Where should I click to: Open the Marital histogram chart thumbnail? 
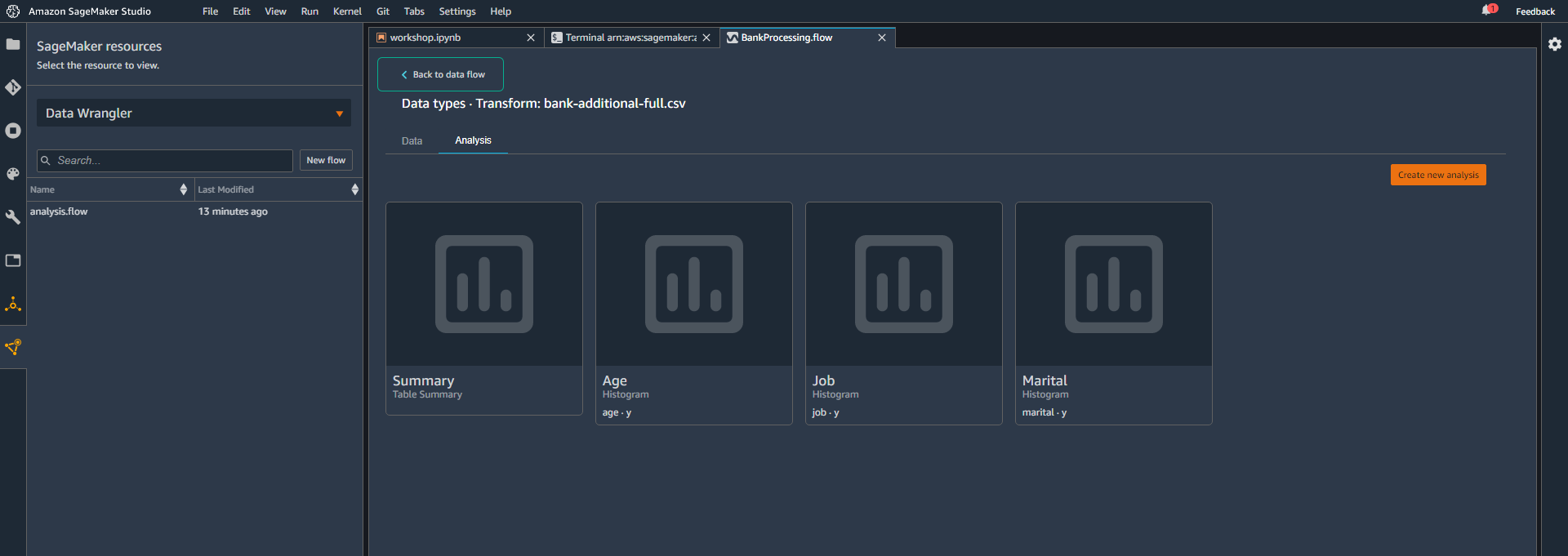[1114, 284]
